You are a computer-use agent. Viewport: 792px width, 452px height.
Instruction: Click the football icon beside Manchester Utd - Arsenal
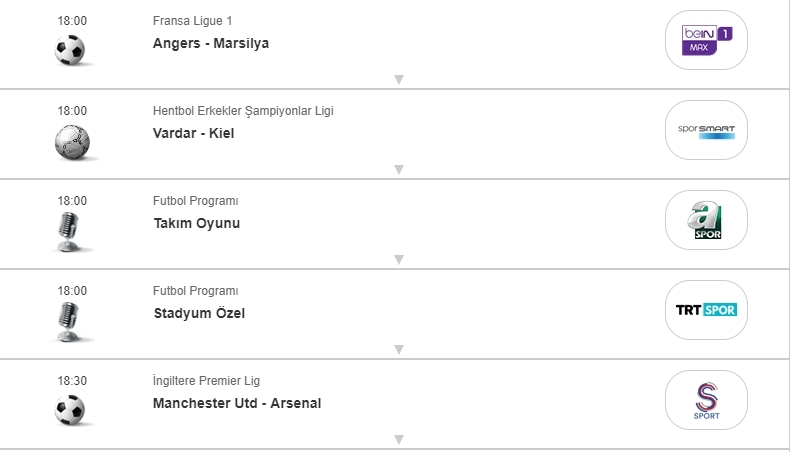click(x=71, y=409)
